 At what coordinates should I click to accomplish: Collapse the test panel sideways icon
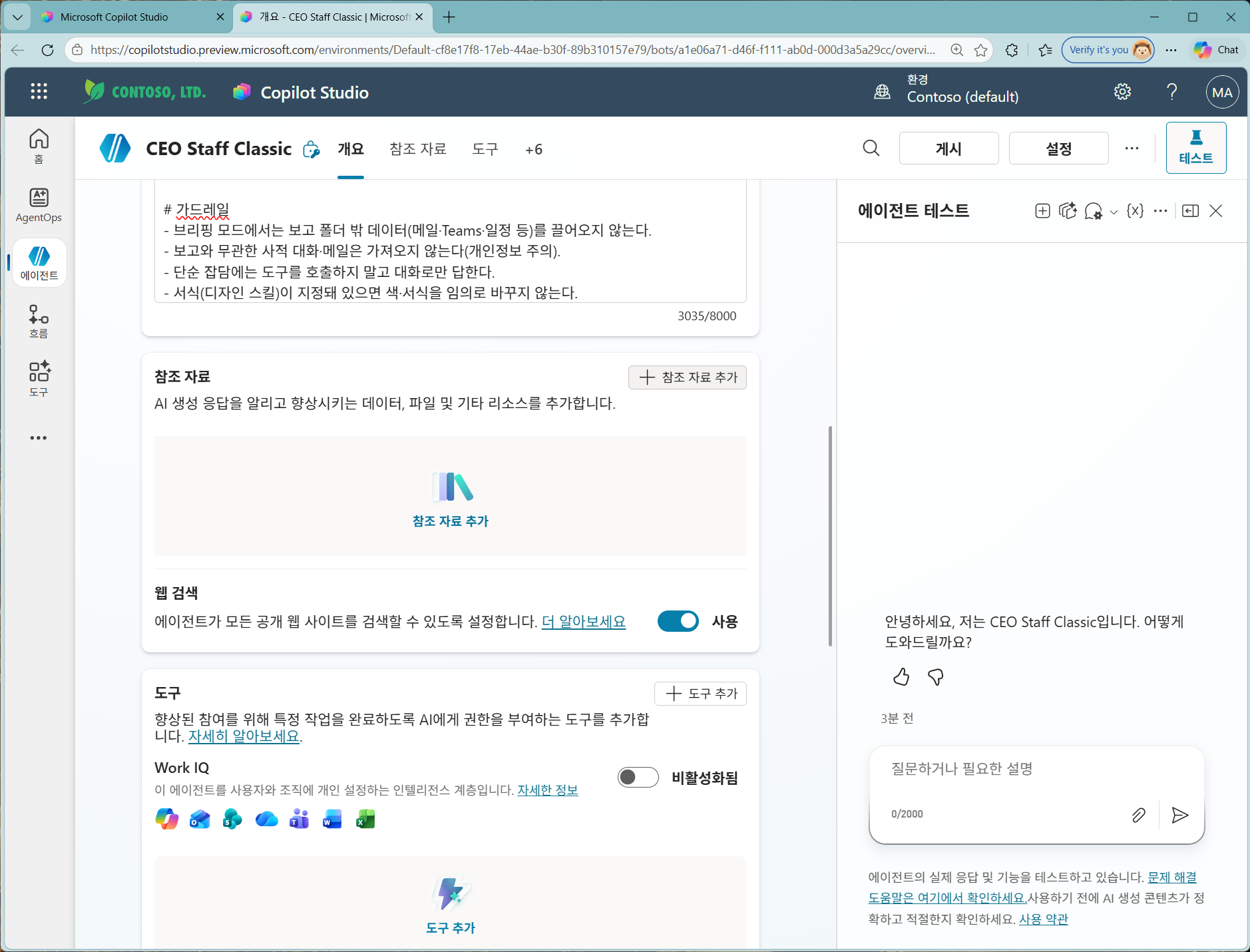click(1191, 211)
